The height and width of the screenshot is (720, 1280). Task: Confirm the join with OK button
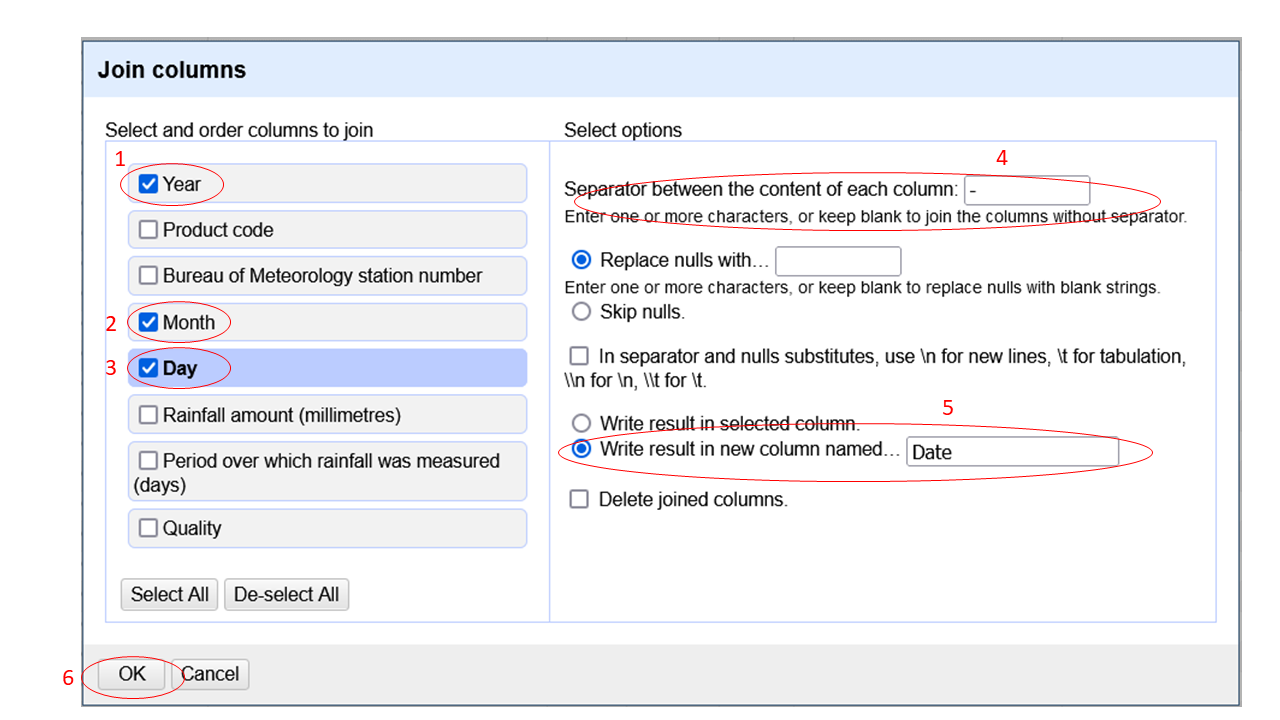pyautogui.click(x=132, y=674)
